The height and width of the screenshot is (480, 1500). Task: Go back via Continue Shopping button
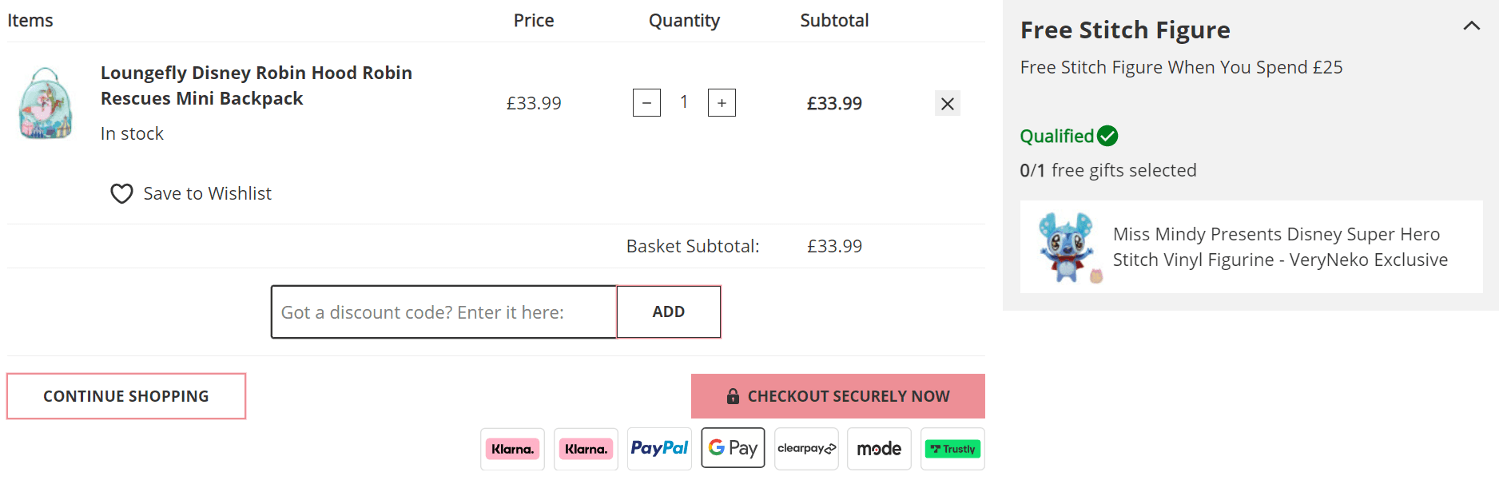pyautogui.click(x=126, y=396)
